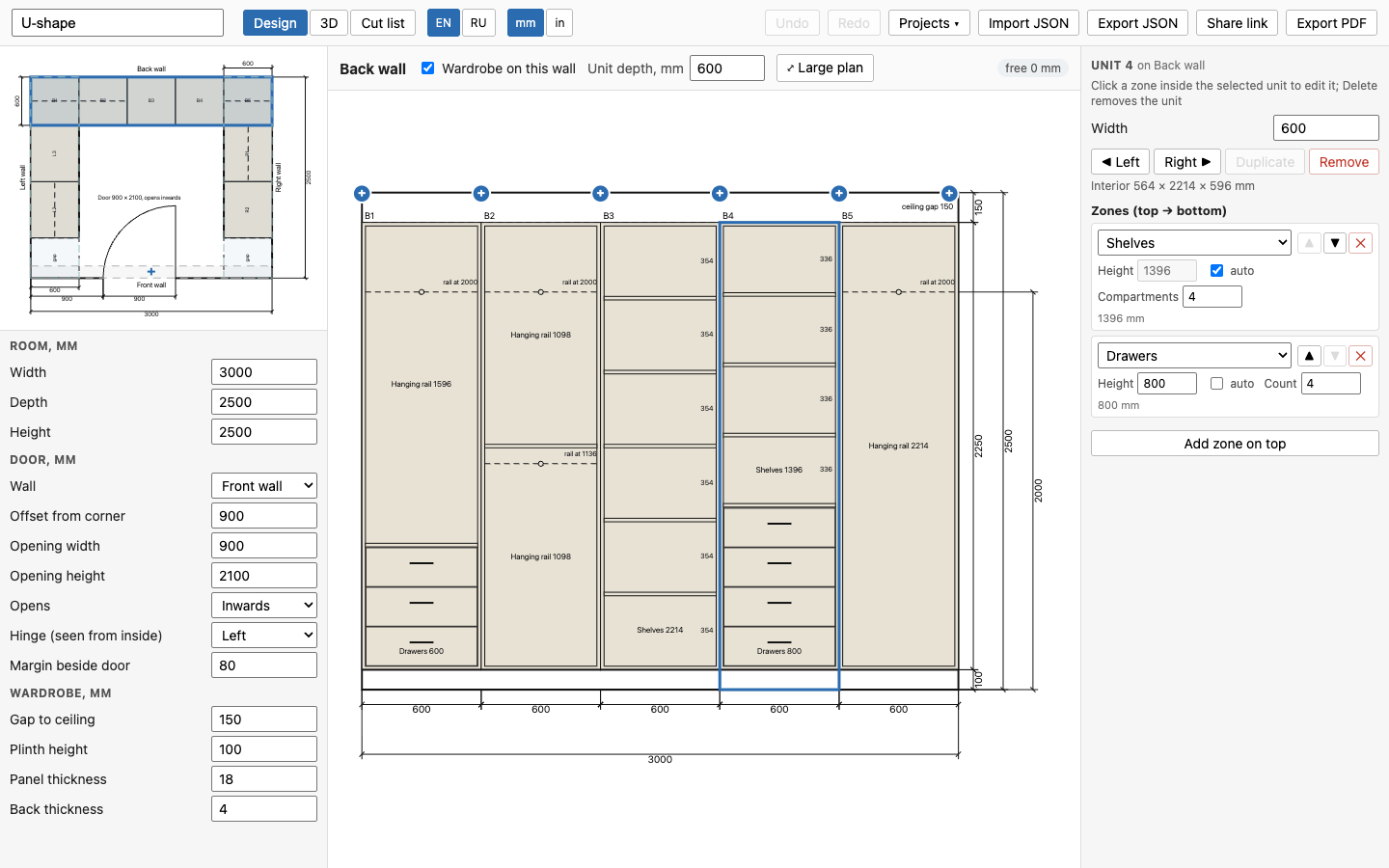The width and height of the screenshot is (1389, 868).
Task: Click the plus handle between B2 and B3
Action: 600,193
